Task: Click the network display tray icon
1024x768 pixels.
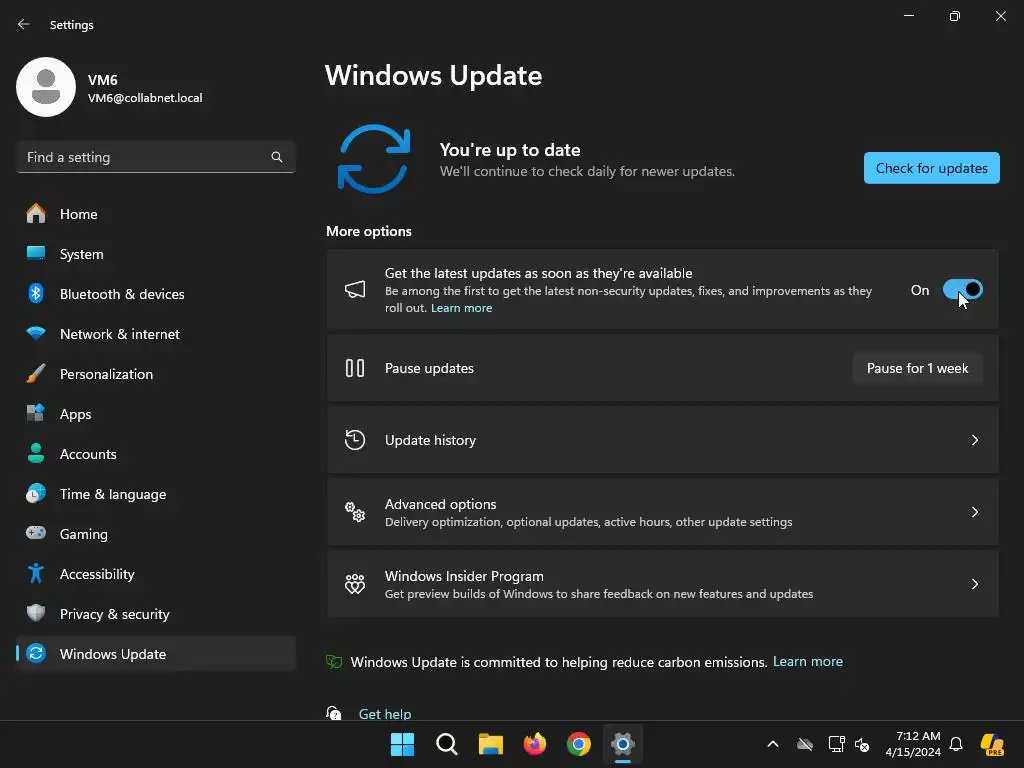Action: click(x=836, y=744)
